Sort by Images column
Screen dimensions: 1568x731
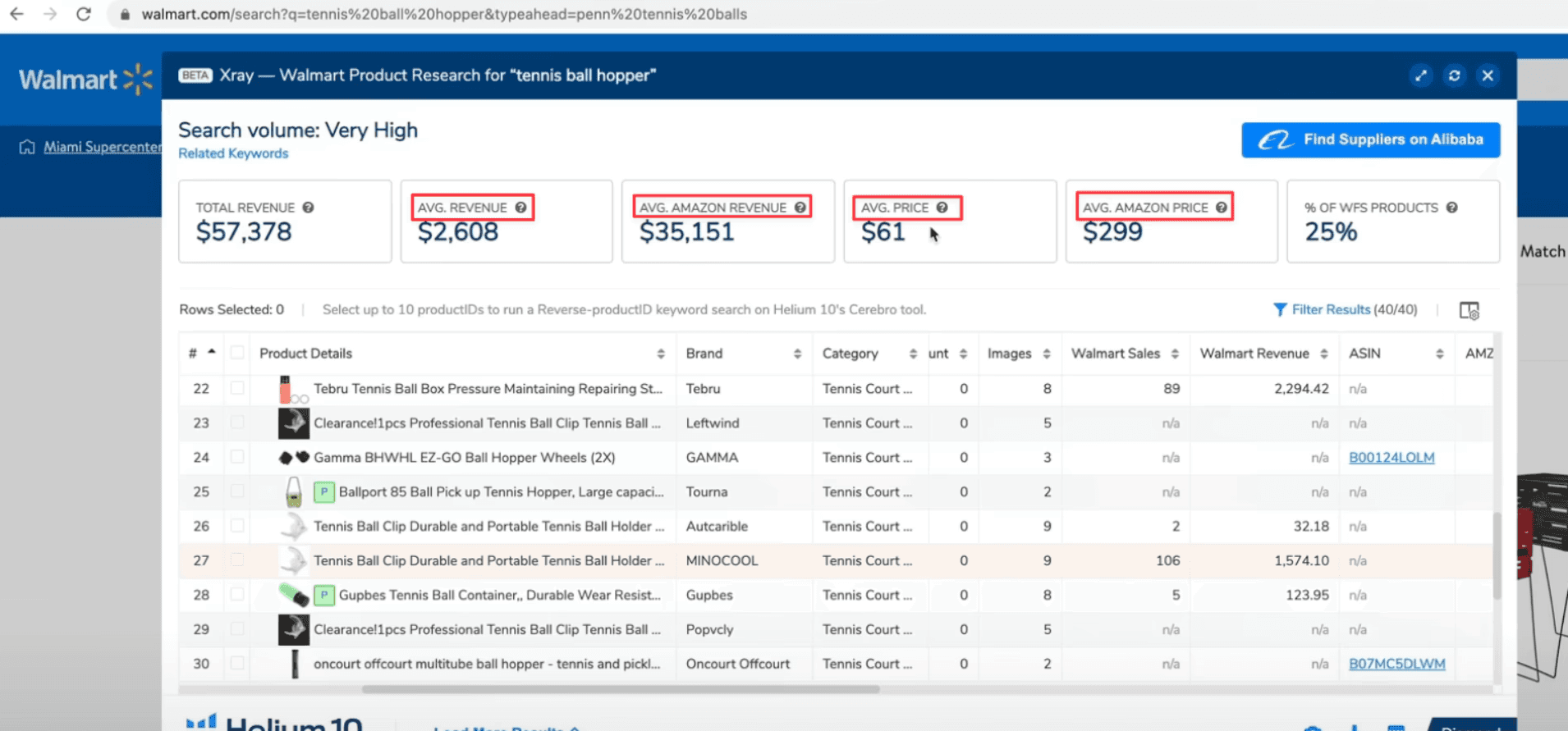(1046, 354)
